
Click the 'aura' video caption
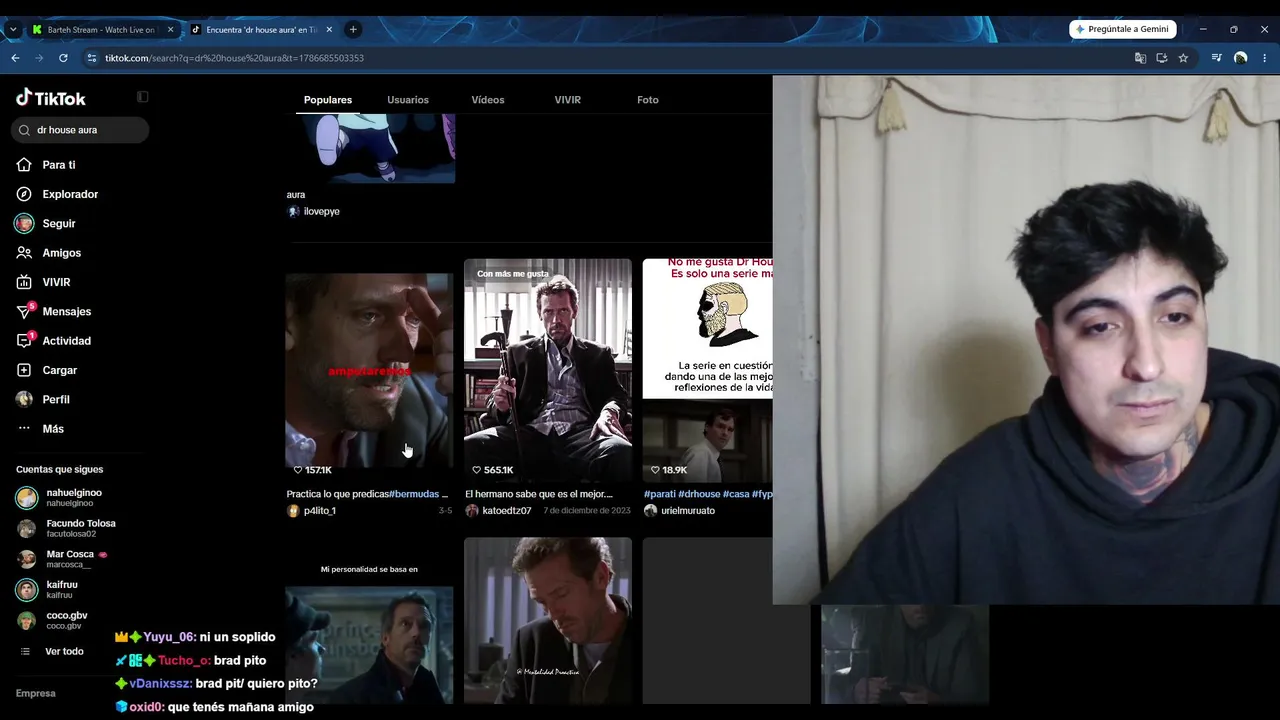coord(296,195)
